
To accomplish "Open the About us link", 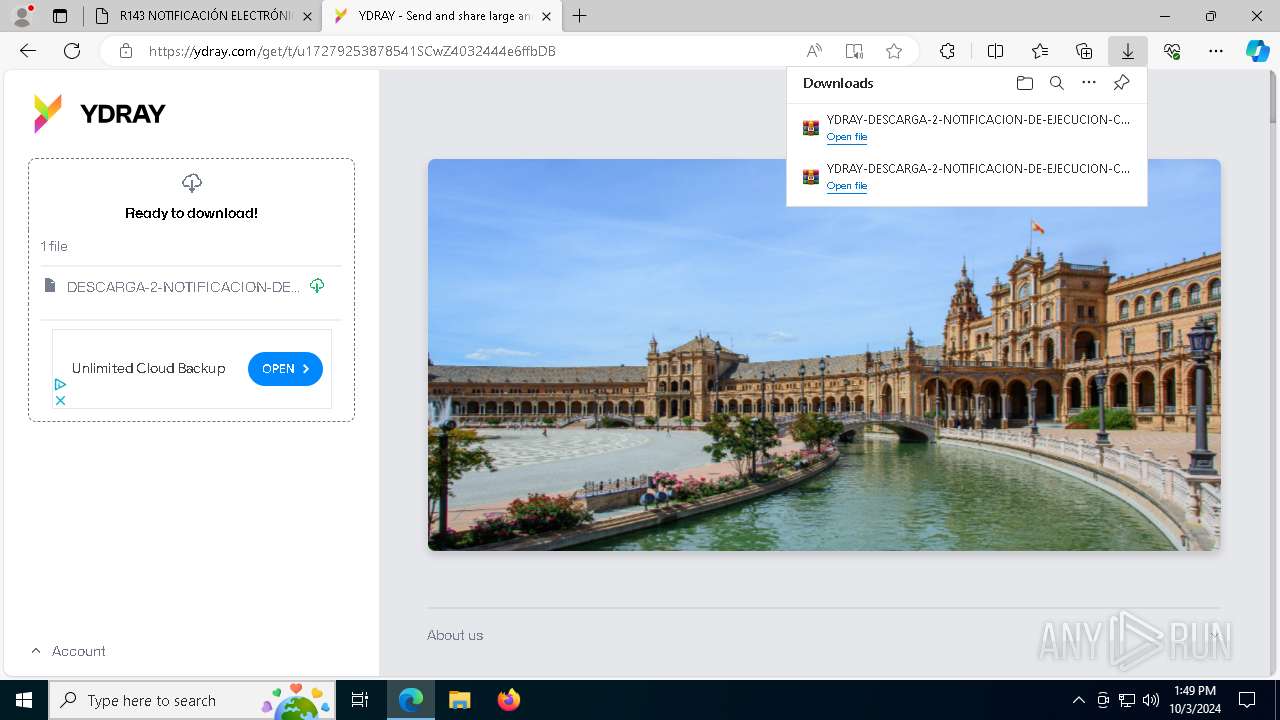I will coord(455,635).
